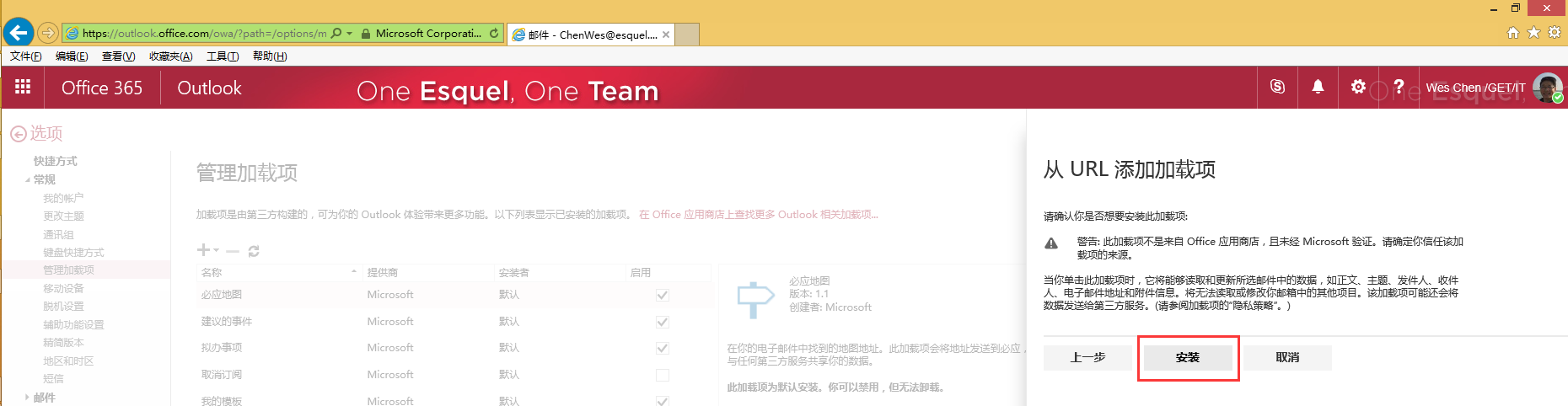The width and height of the screenshot is (1568, 406).
Task: Click the 取消 cancel button
Action: point(1287,357)
